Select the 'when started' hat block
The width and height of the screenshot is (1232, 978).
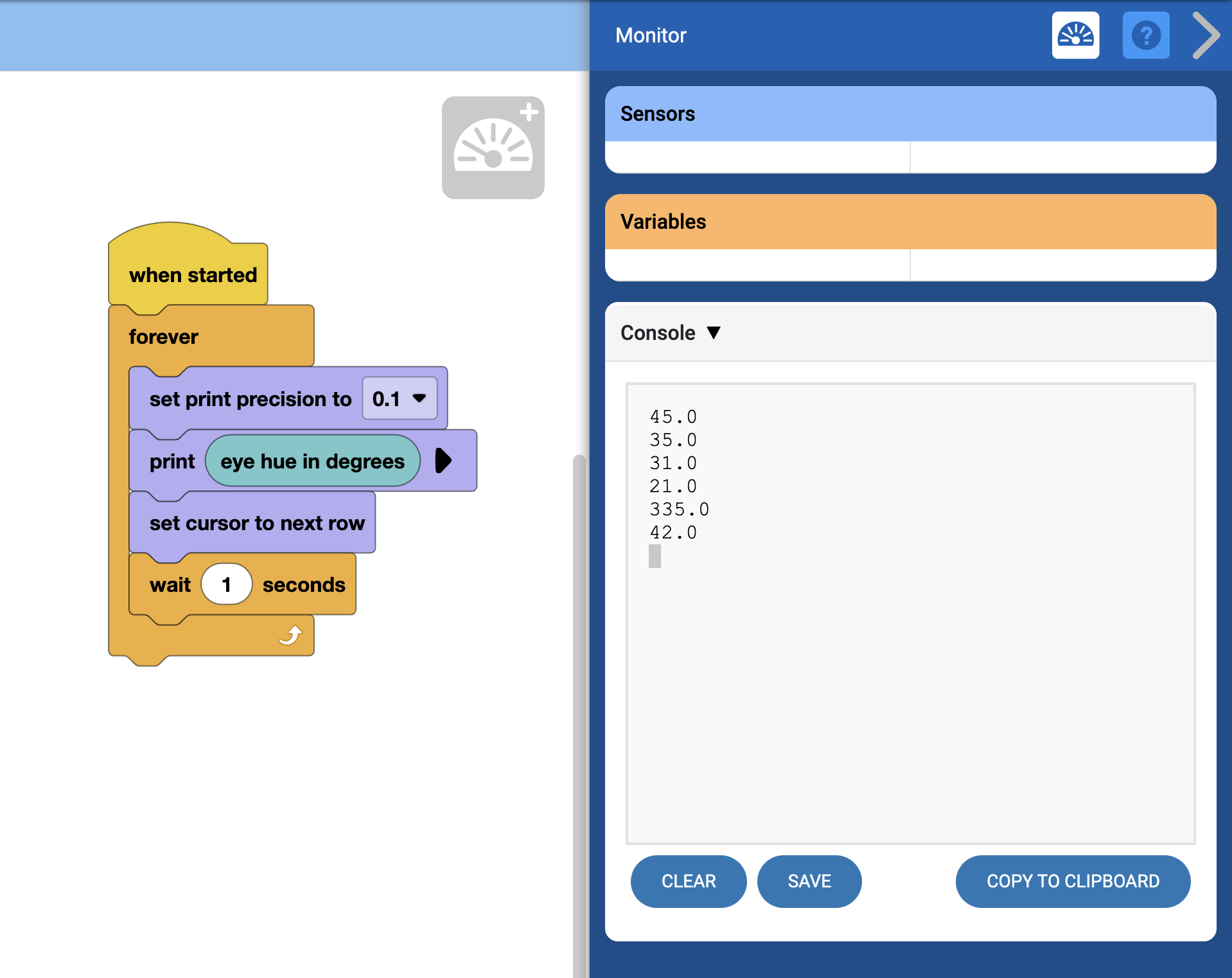[x=192, y=275]
